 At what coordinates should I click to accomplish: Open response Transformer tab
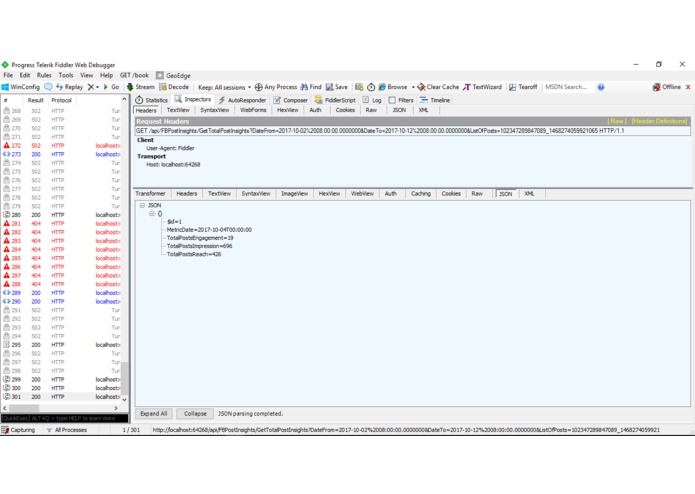150,194
